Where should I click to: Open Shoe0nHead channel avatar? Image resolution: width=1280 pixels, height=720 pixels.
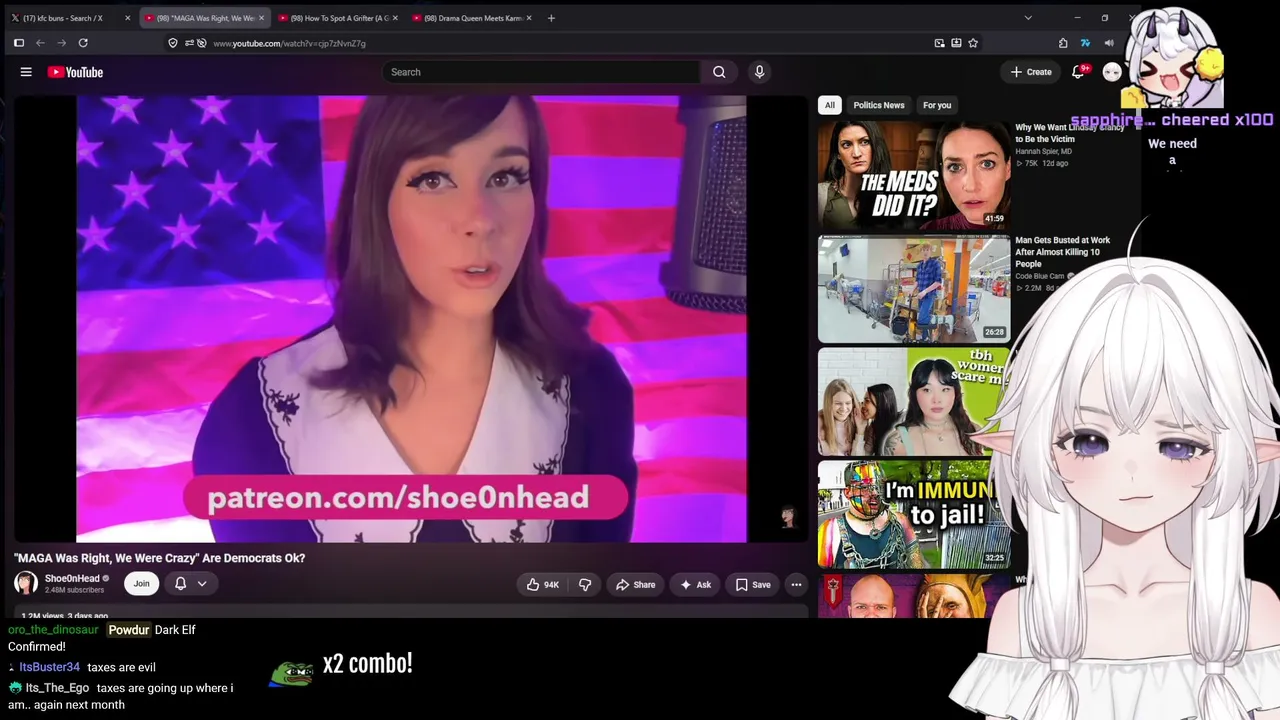26,583
